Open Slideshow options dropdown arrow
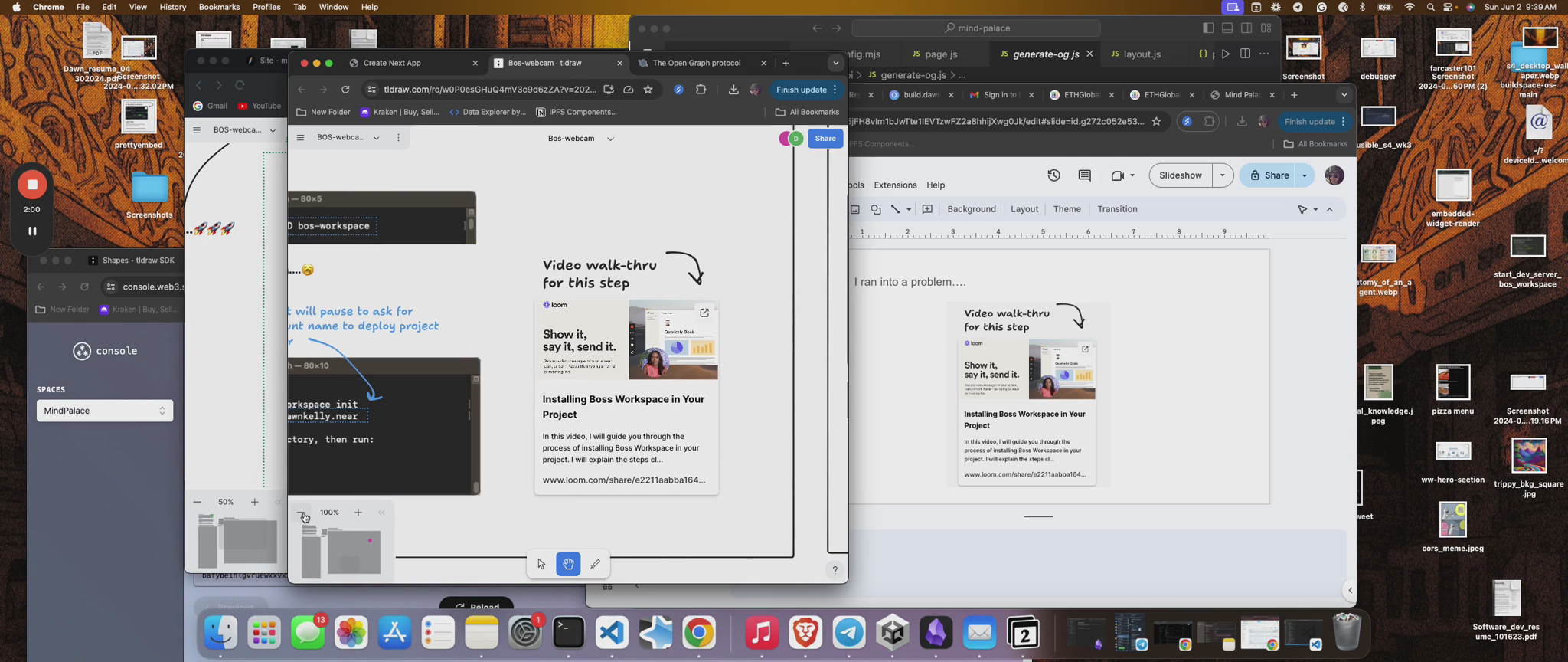Screen dimensions: 1568x662 pyautogui.click(x=1223, y=175)
